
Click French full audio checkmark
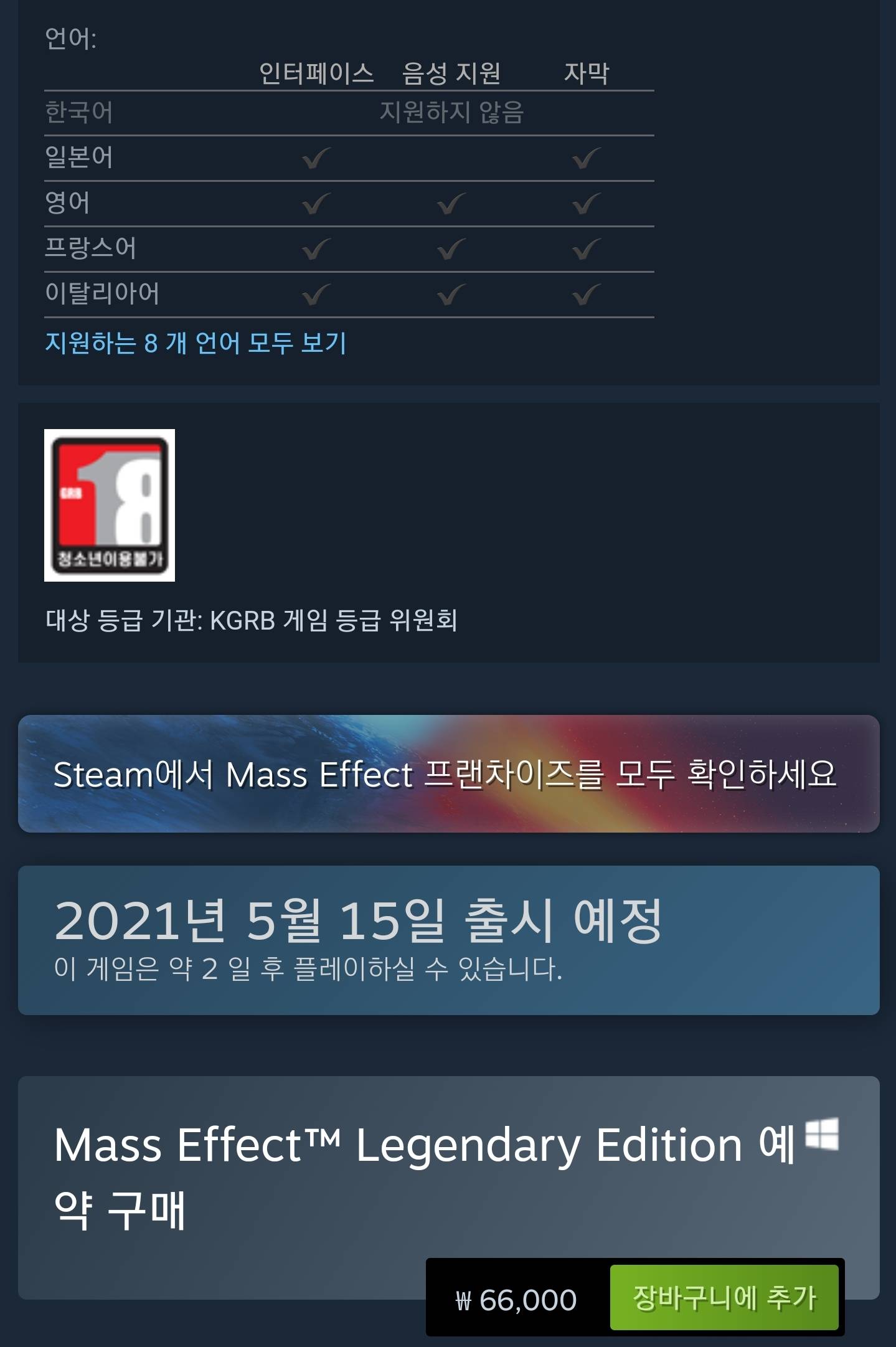[x=451, y=249]
